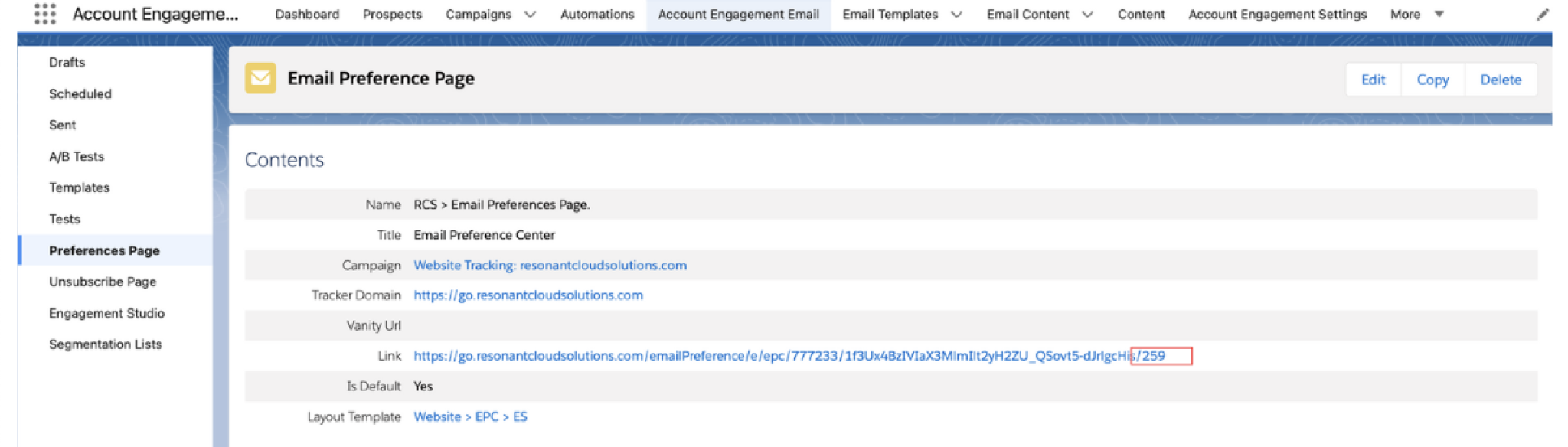
Task: Expand the Email Templates dropdown chevron
Action: (956, 15)
